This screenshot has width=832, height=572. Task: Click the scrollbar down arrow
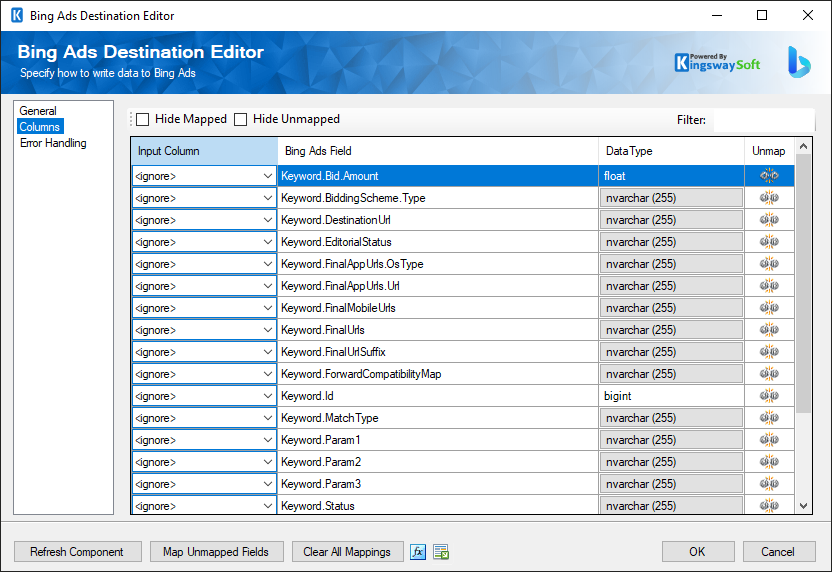[803, 506]
